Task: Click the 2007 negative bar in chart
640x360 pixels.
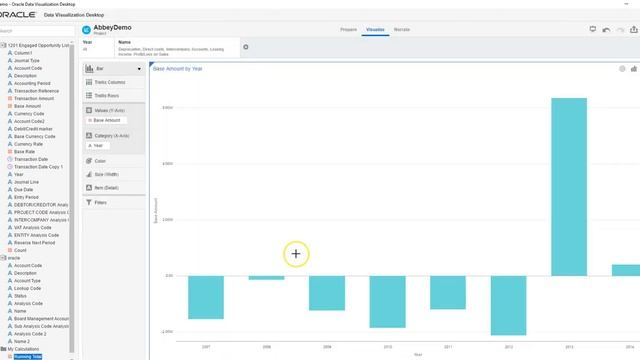Action: 206,297
